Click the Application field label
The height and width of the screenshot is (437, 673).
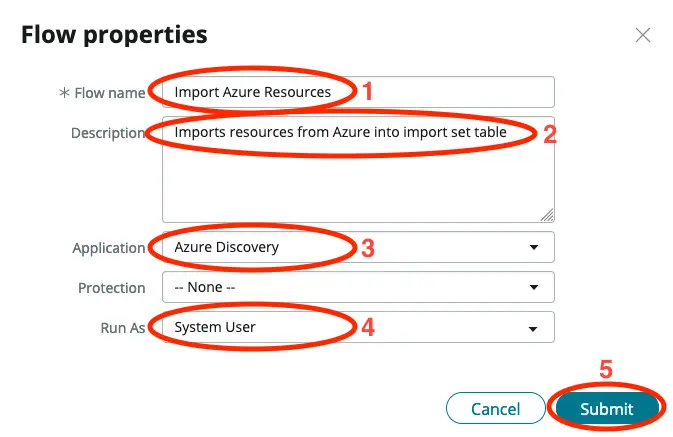tap(109, 247)
